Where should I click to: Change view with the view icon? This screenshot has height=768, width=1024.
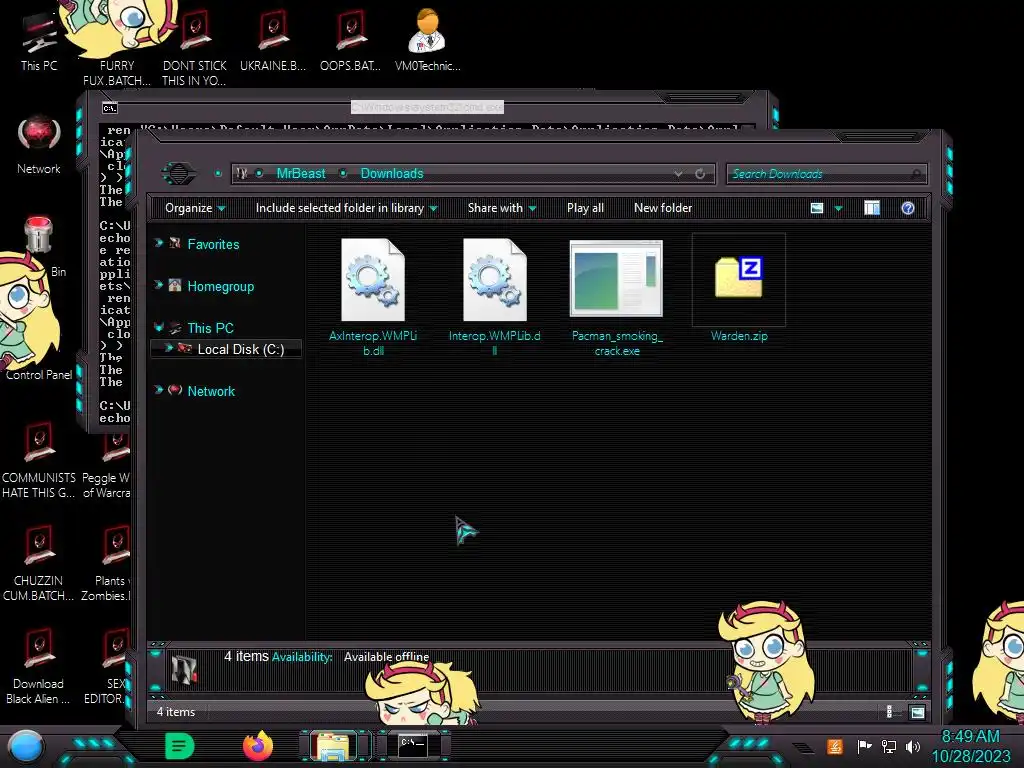click(x=817, y=208)
